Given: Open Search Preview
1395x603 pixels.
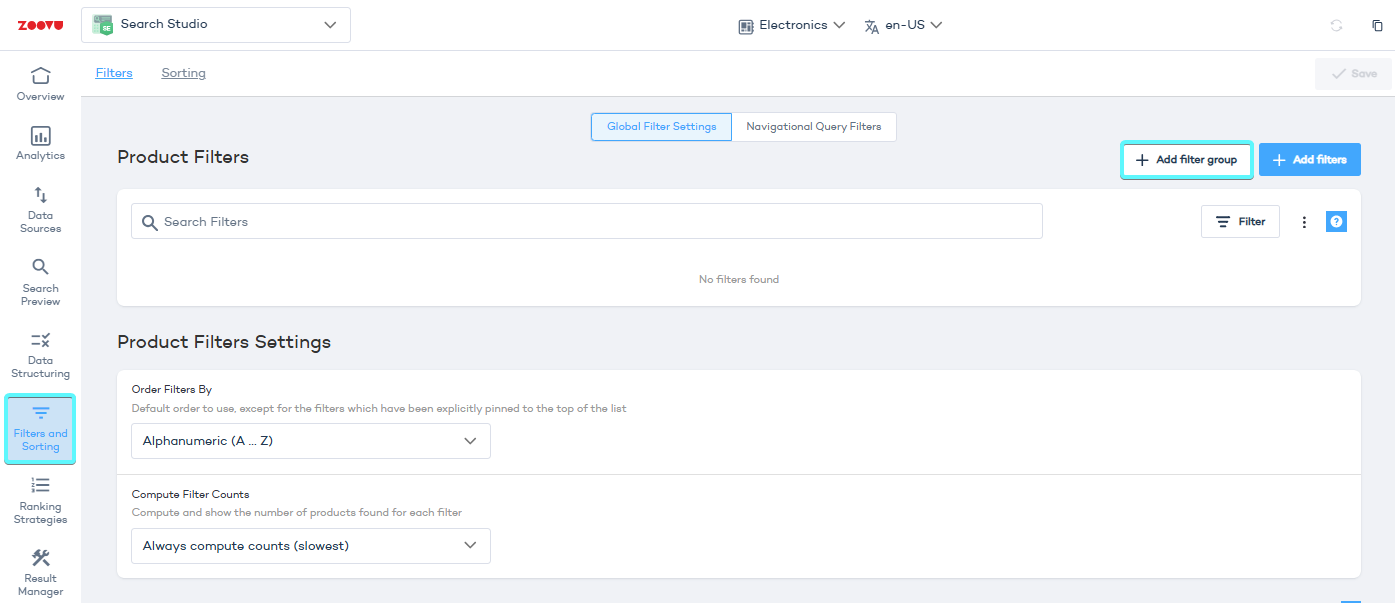Looking at the screenshot, I should click(x=40, y=280).
